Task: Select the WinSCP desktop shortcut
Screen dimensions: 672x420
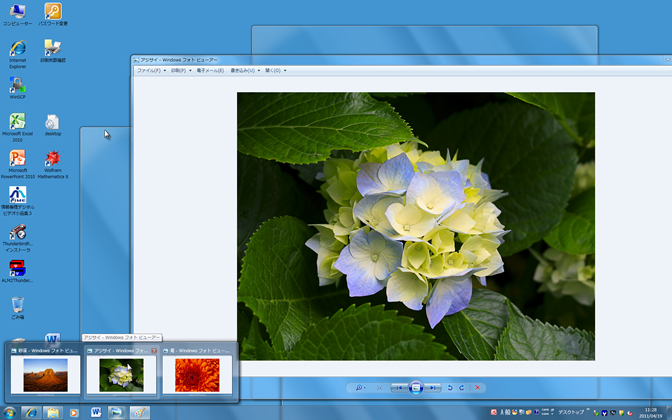Action: (x=18, y=88)
